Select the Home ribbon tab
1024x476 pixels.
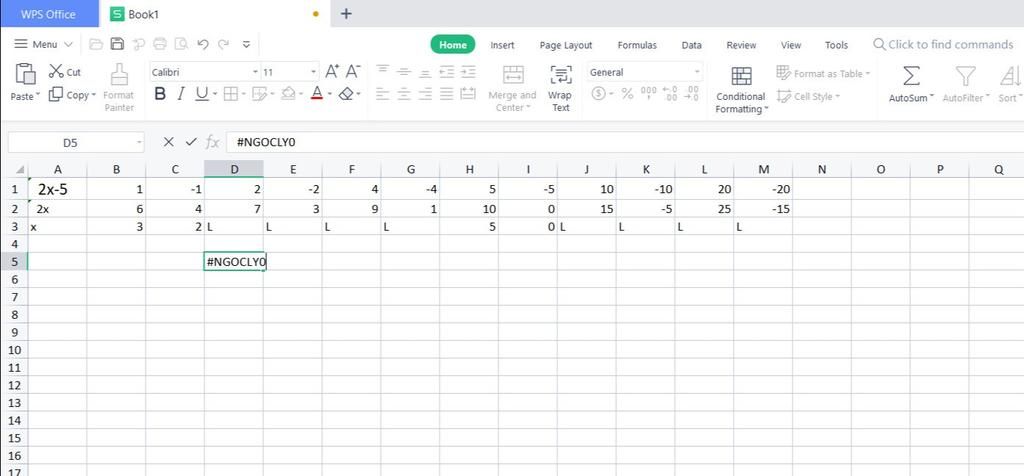tap(453, 44)
